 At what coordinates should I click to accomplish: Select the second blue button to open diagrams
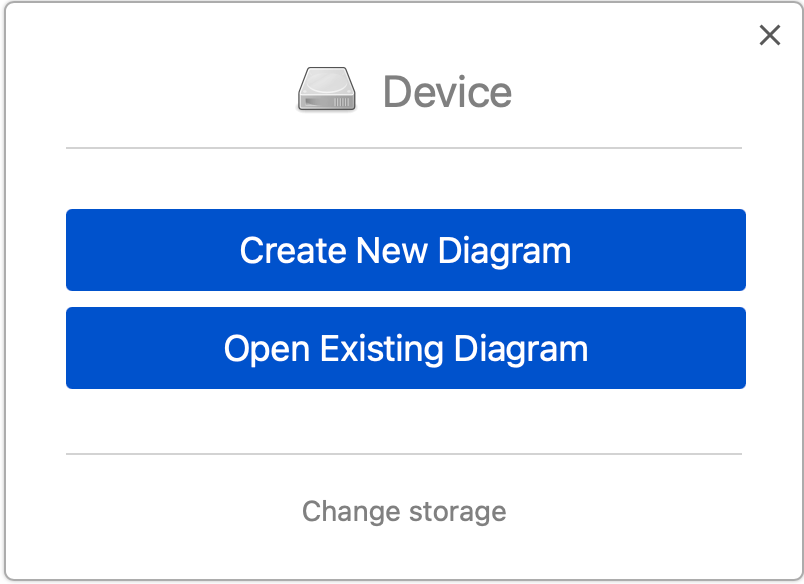pos(405,348)
